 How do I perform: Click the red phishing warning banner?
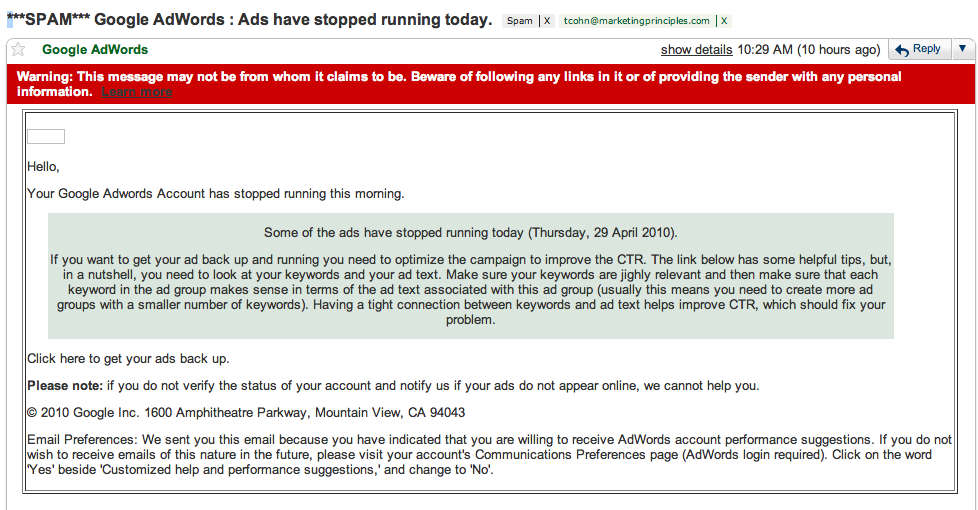488,84
